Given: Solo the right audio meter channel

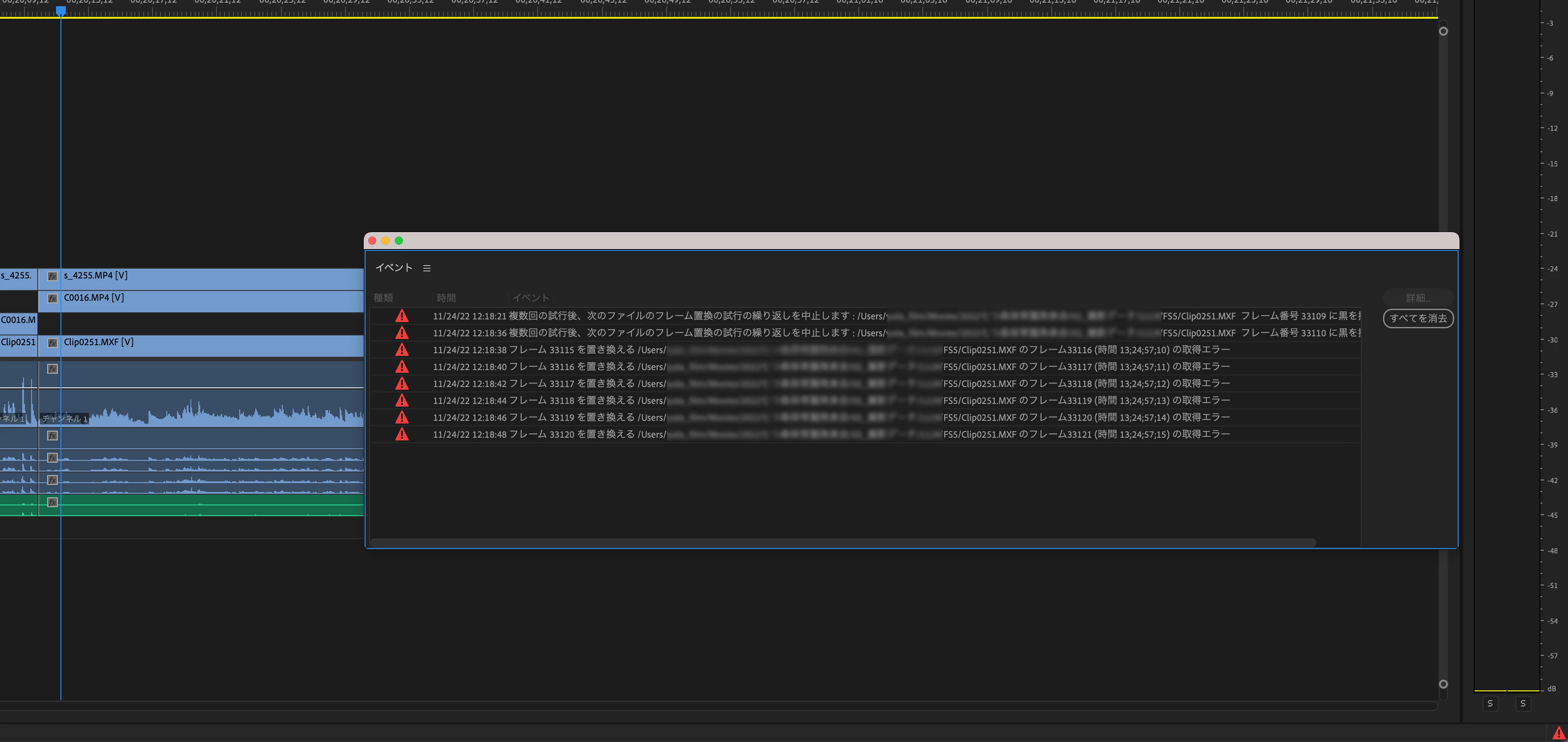Looking at the screenshot, I should coord(1523,704).
